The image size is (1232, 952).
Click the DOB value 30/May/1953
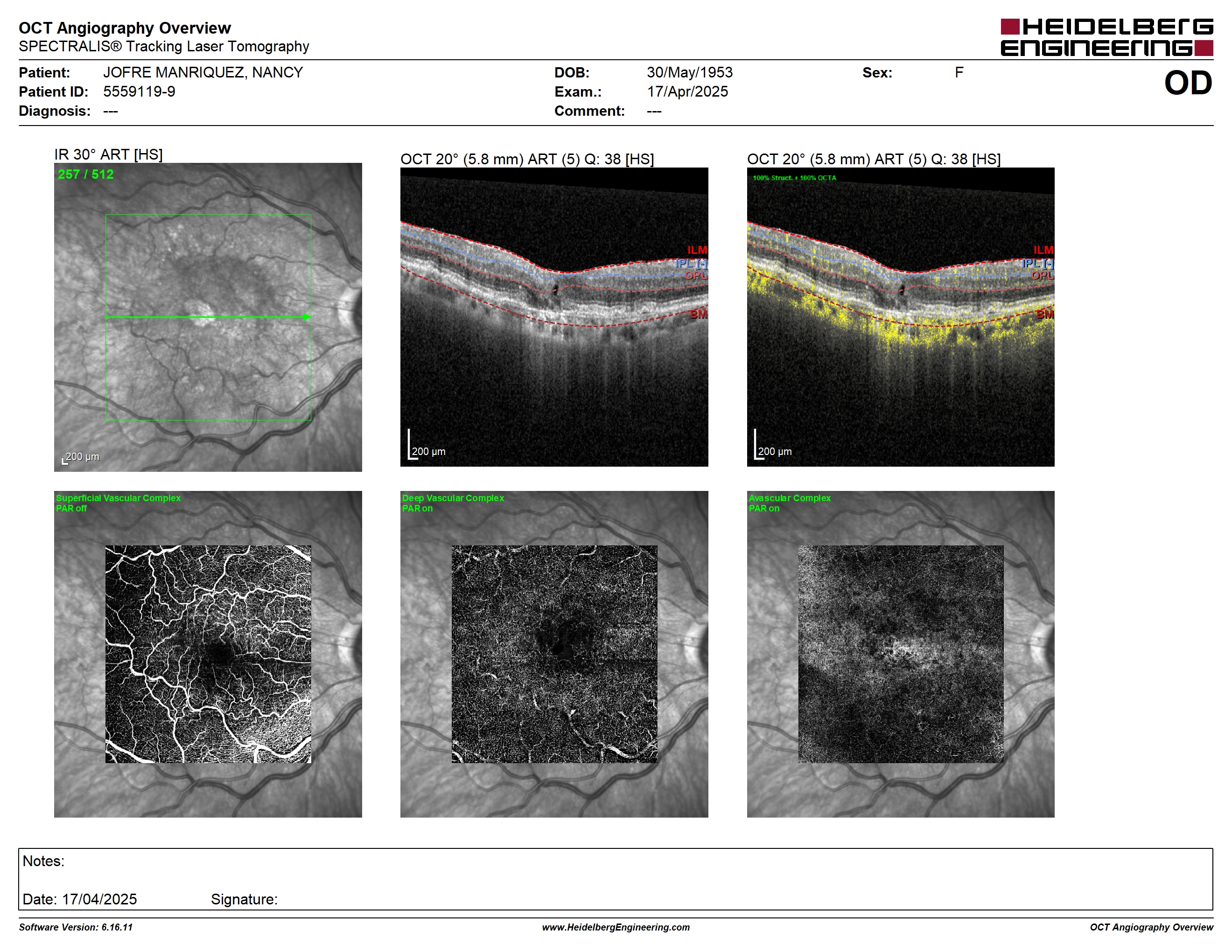689,72
